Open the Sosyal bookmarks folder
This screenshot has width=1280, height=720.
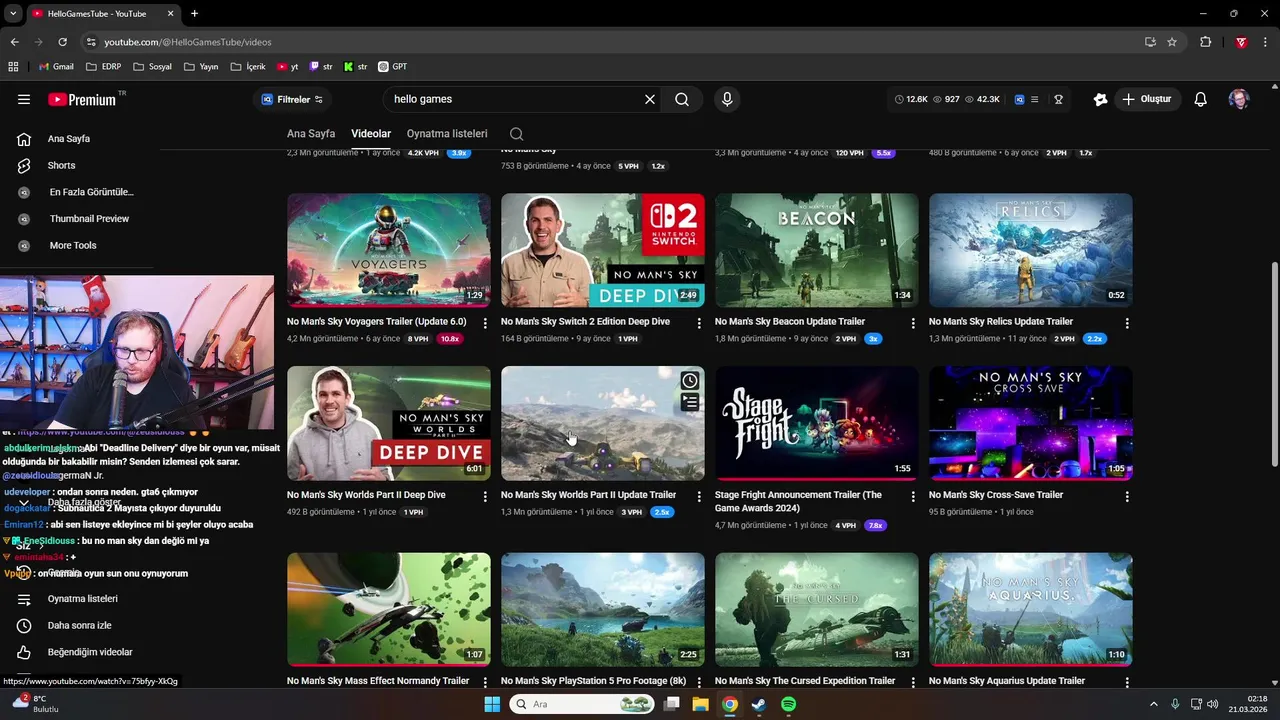152,67
